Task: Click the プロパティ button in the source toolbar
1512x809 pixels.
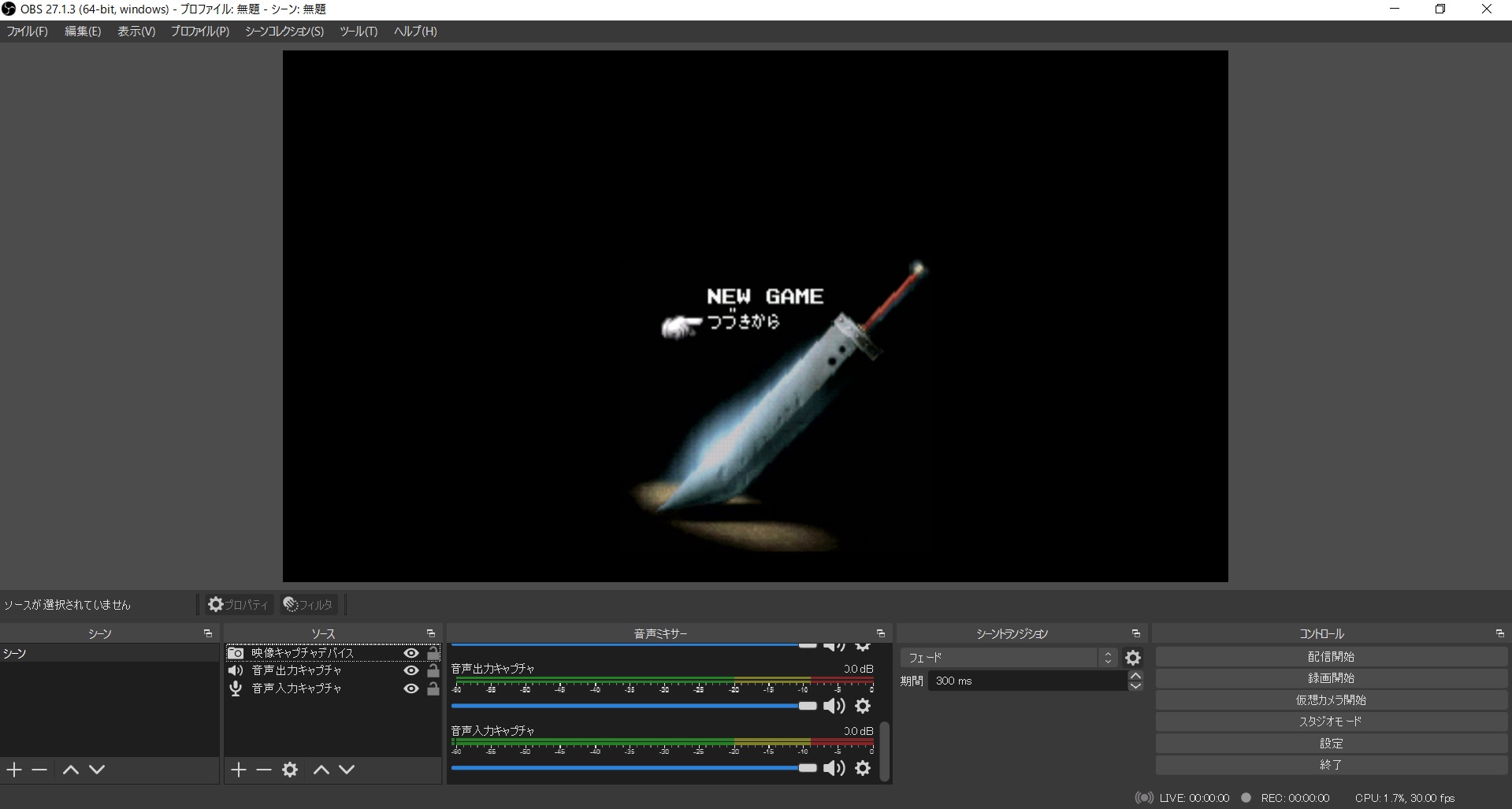Action: tap(238, 605)
